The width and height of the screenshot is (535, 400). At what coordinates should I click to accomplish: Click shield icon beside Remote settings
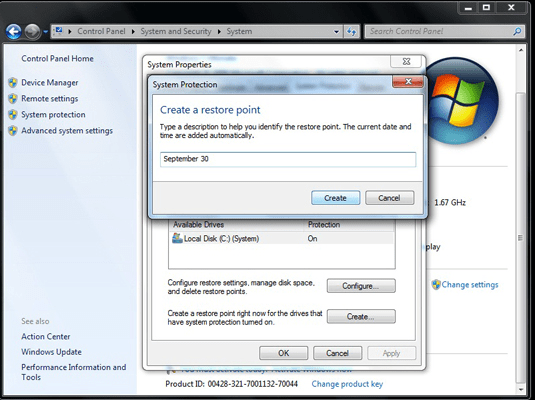(13, 99)
